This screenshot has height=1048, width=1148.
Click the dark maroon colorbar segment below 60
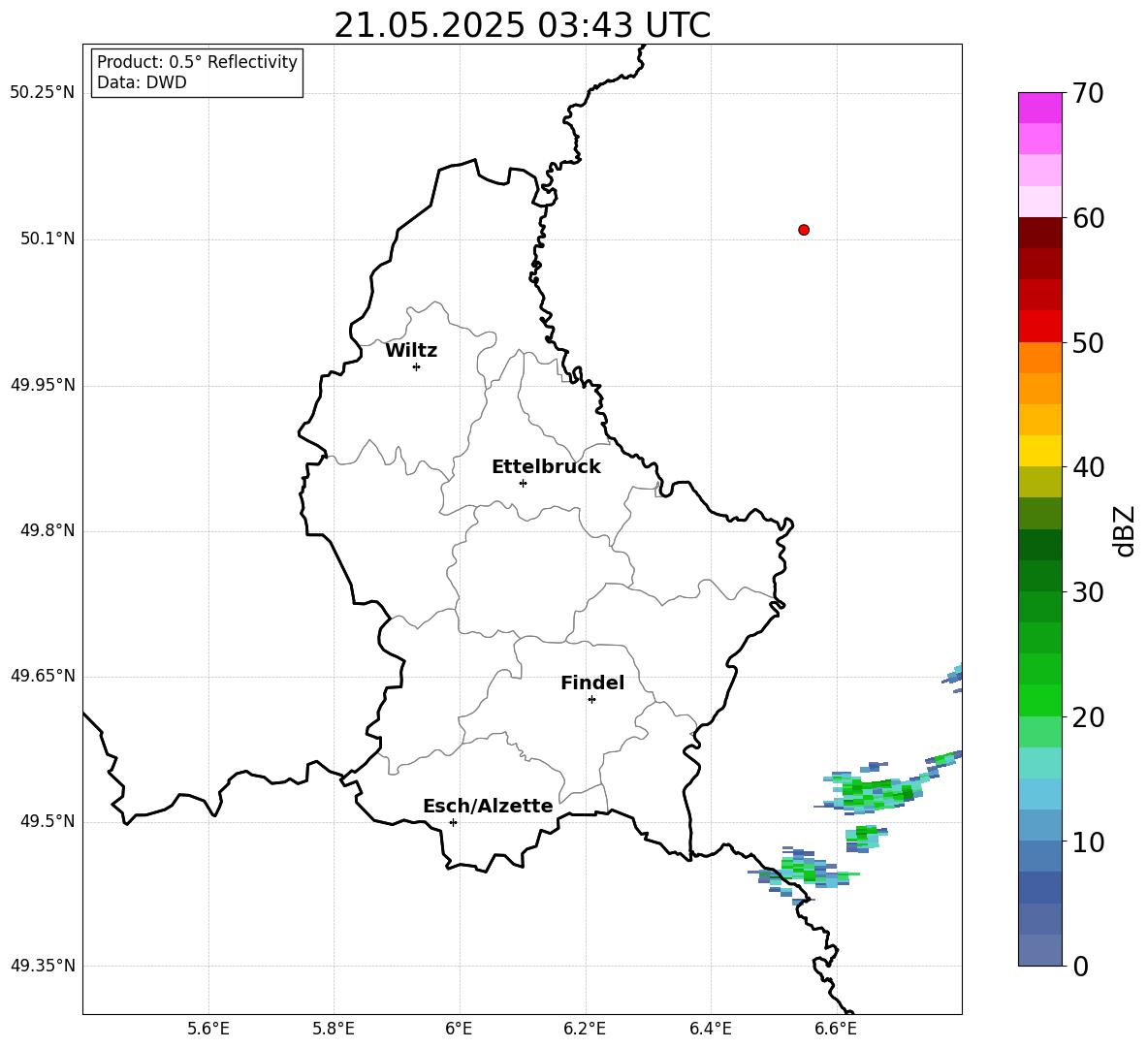point(1040,233)
